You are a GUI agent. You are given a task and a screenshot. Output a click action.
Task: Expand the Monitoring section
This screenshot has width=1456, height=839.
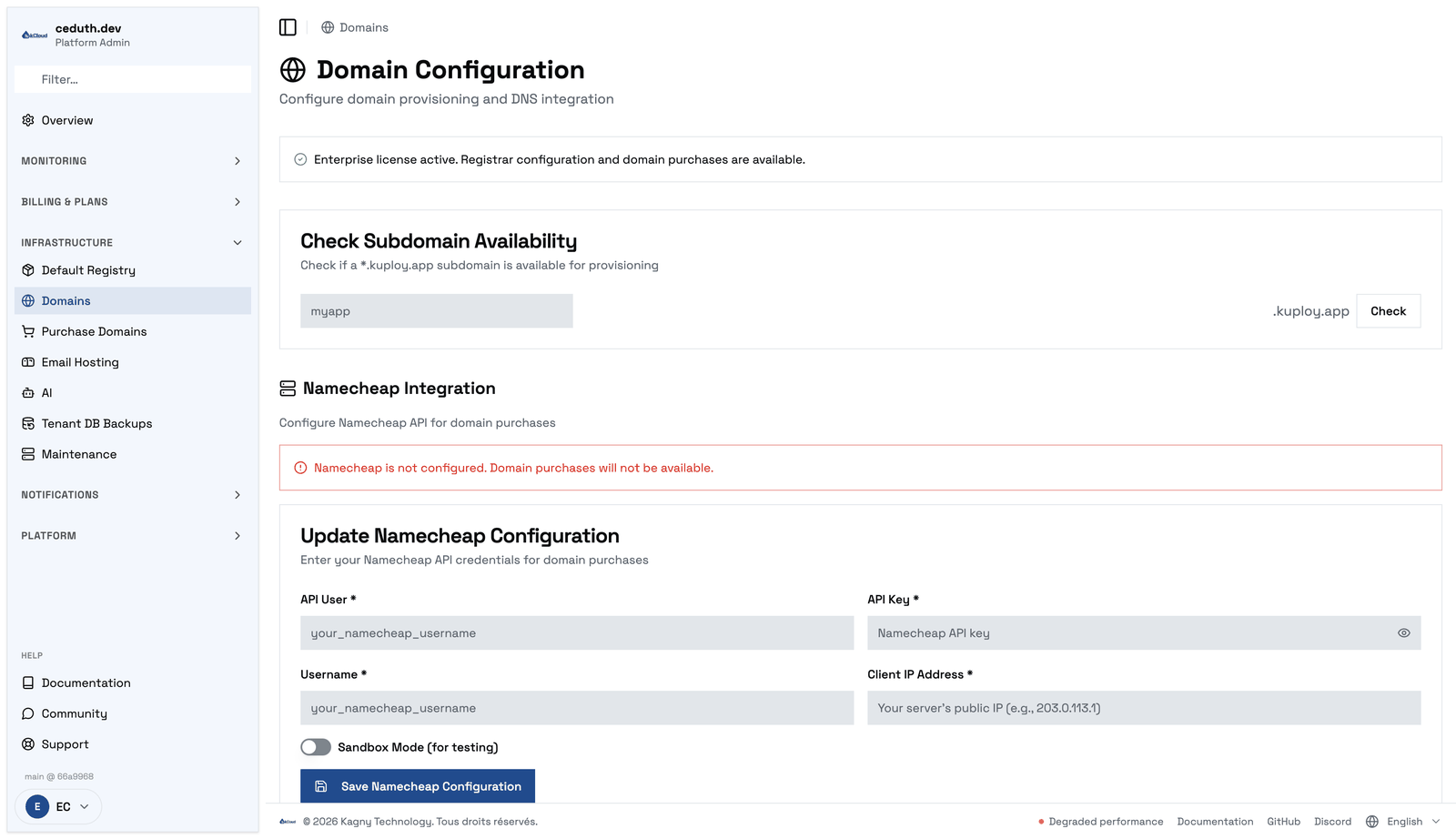pyautogui.click(x=133, y=161)
